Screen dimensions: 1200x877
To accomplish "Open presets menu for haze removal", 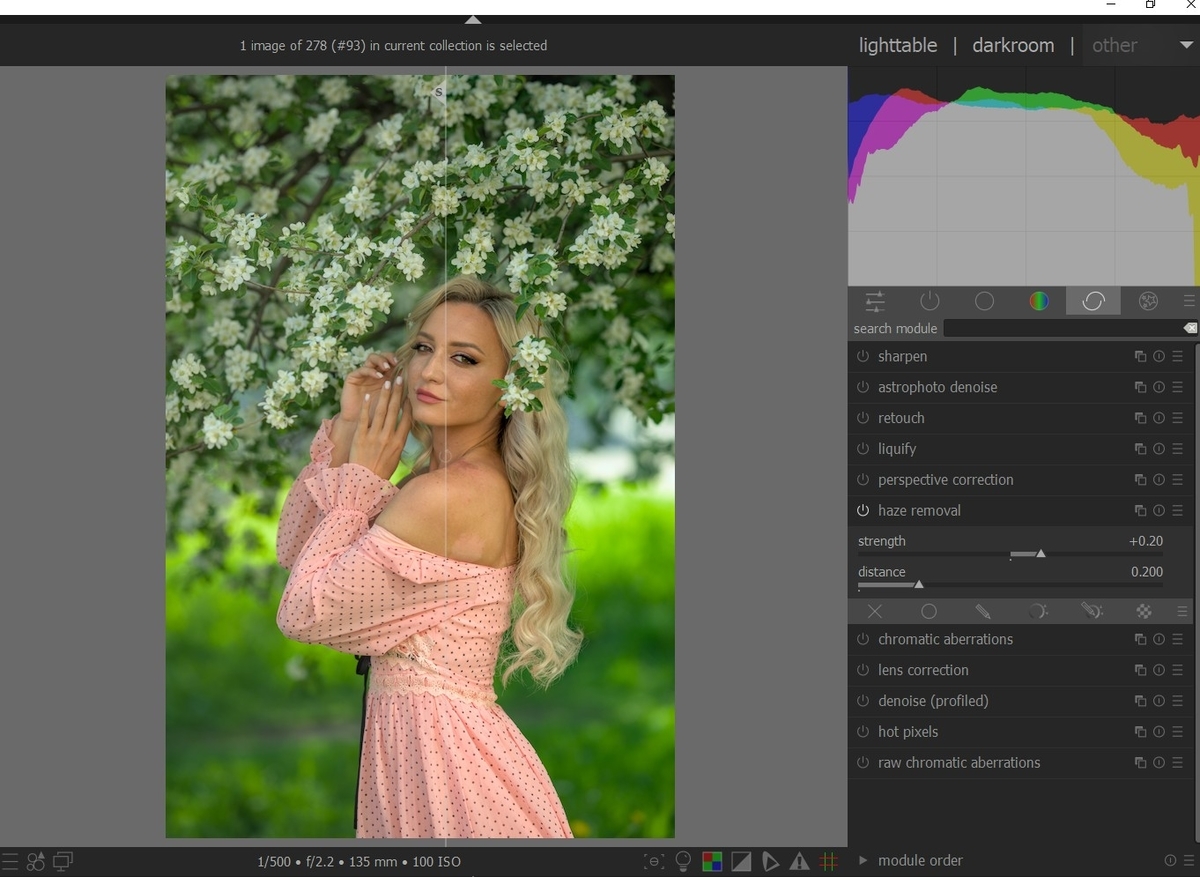I will click(1178, 511).
